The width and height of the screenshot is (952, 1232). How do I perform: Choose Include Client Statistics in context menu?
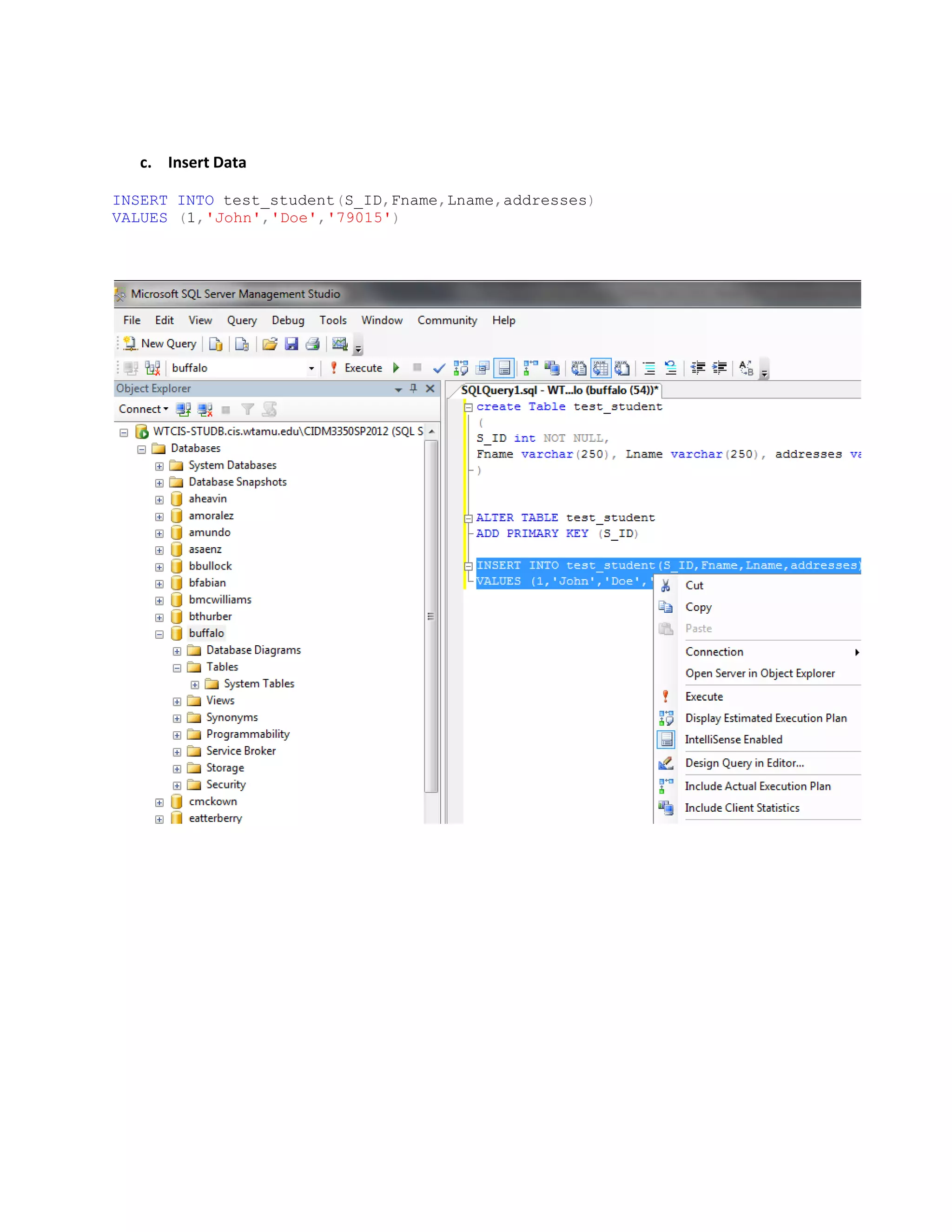click(x=758, y=808)
